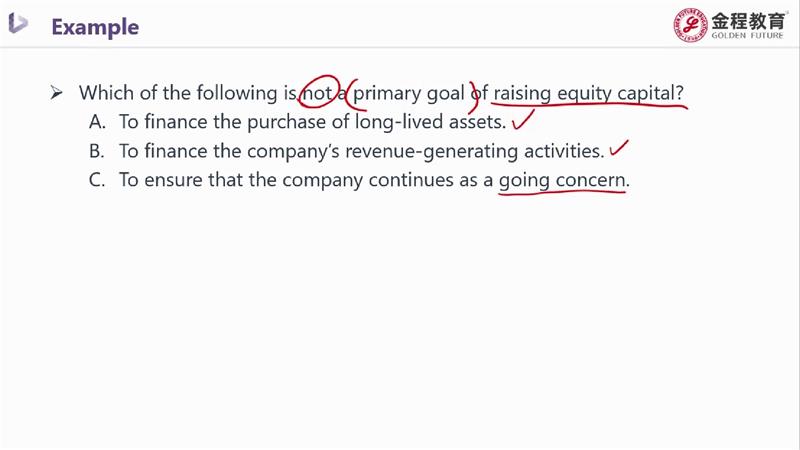Click the purple logo icon beside Example

tap(18, 24)
